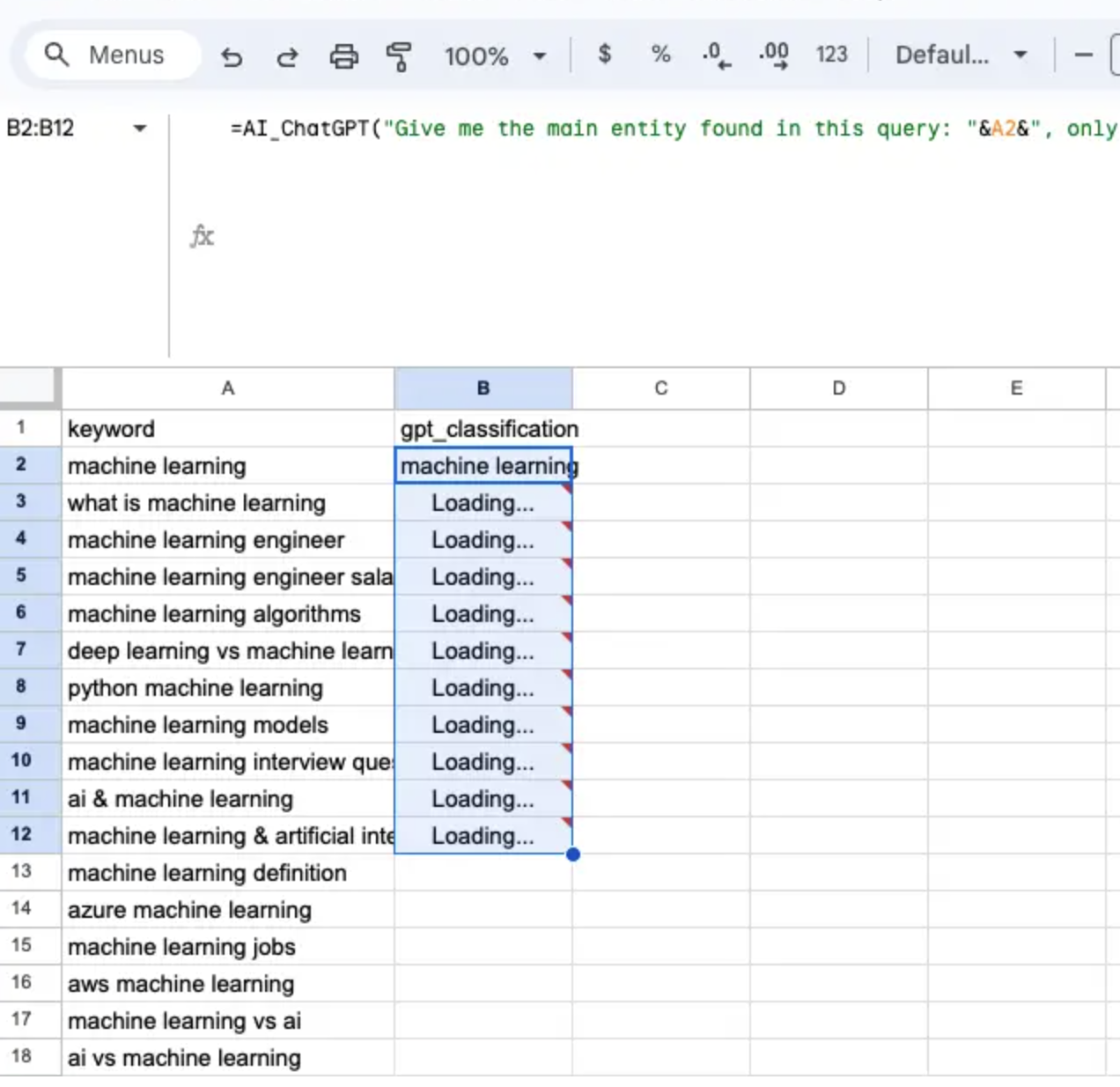The width and height of the screenshot is (1120, 1087).
Task: Select column B header
Action: pos(483,388)
